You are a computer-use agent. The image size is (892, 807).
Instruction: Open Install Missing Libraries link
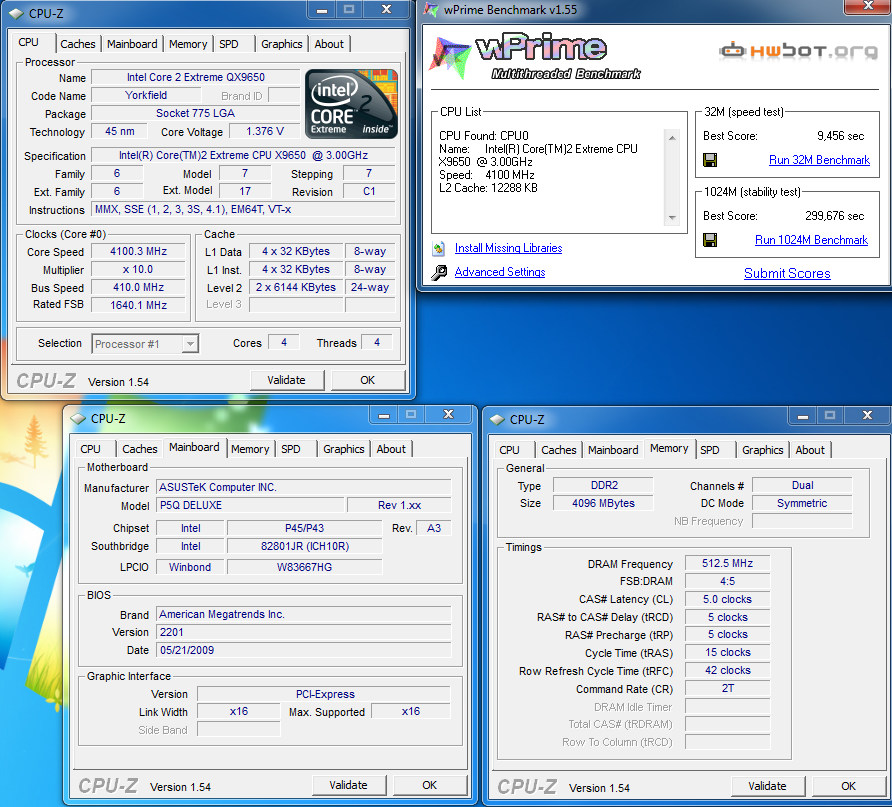(x=509, y=249)
